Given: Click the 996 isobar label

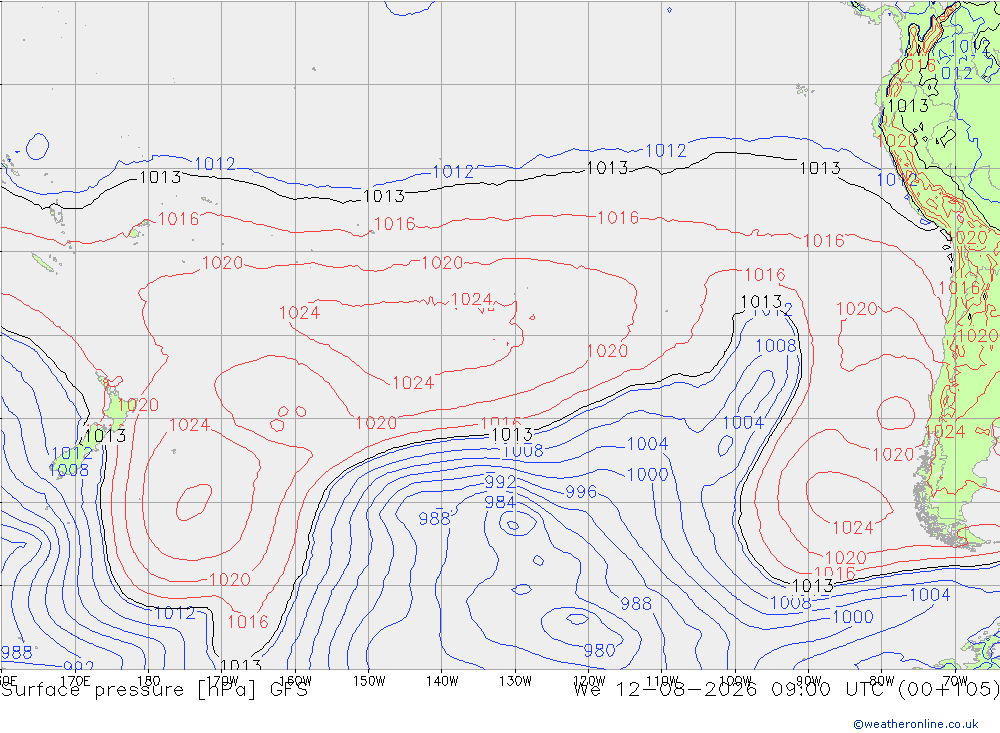Looking at the screenshot, I should coord(581,492).
